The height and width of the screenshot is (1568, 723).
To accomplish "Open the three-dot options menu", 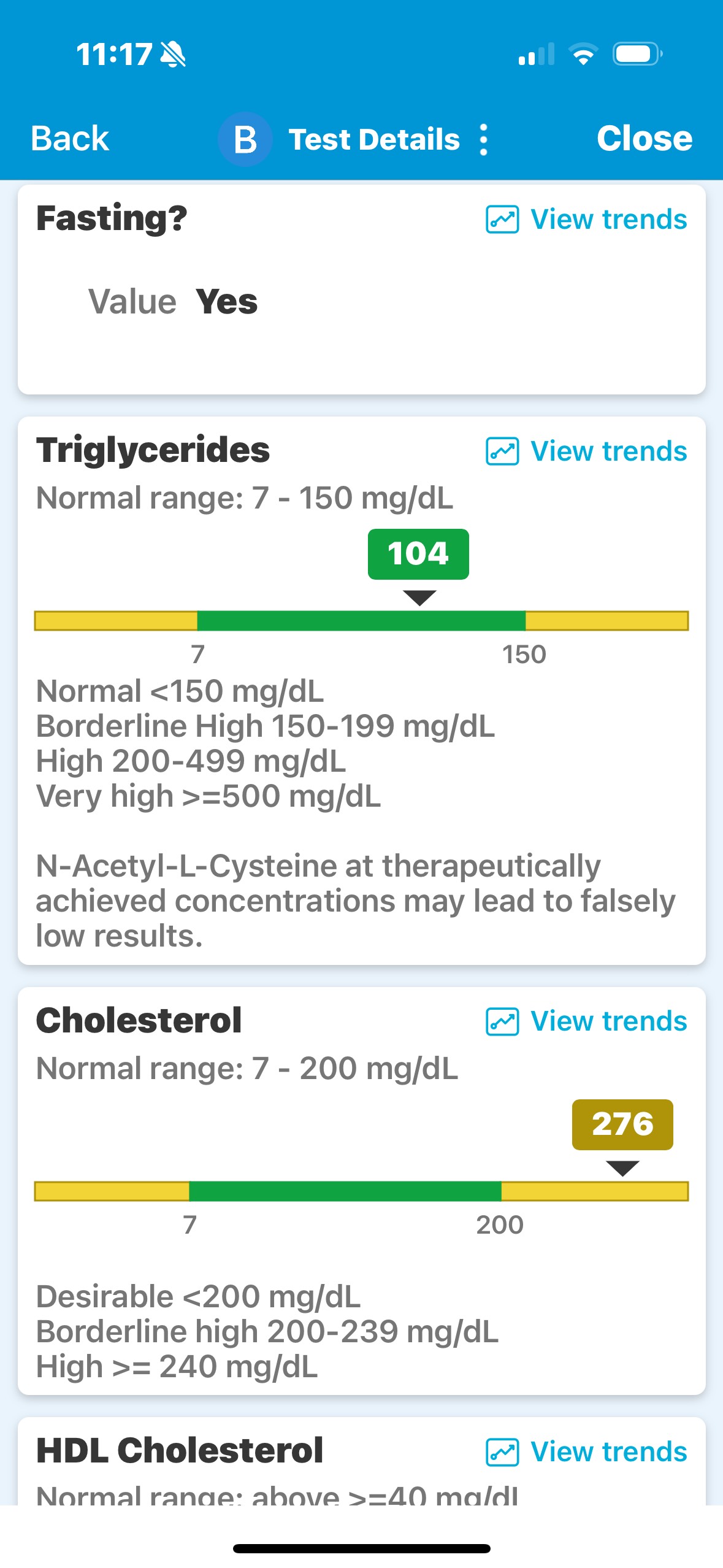I will (x=484, y=140).
